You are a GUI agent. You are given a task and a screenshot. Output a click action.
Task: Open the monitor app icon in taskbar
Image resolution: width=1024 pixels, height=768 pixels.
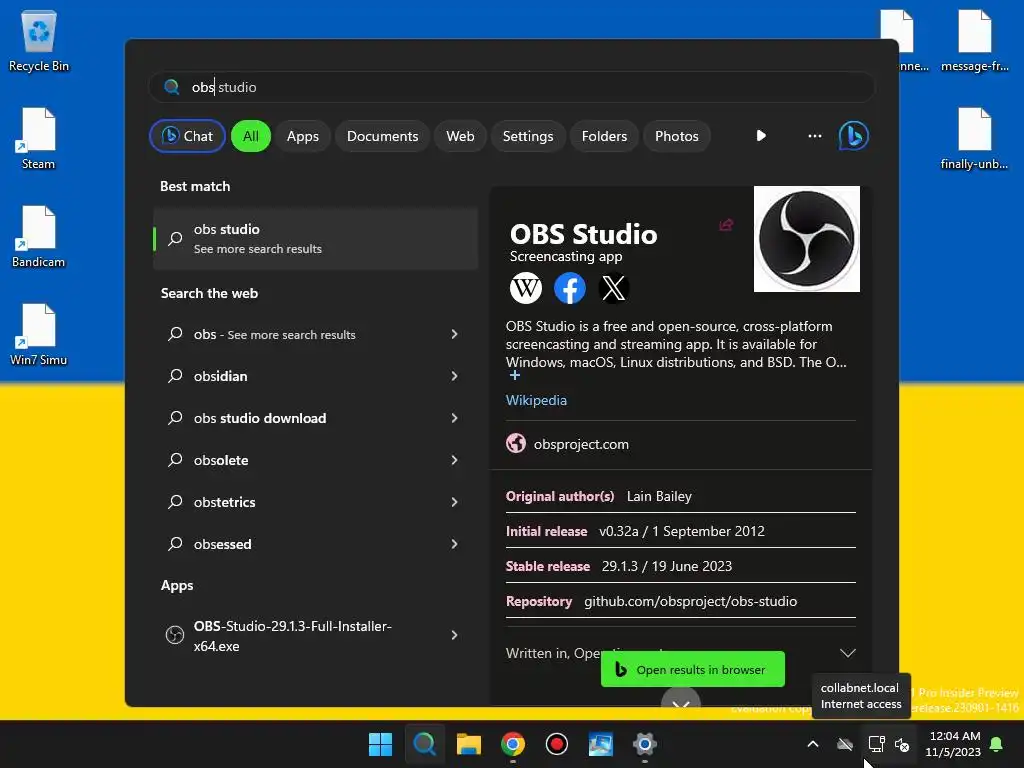600,744
